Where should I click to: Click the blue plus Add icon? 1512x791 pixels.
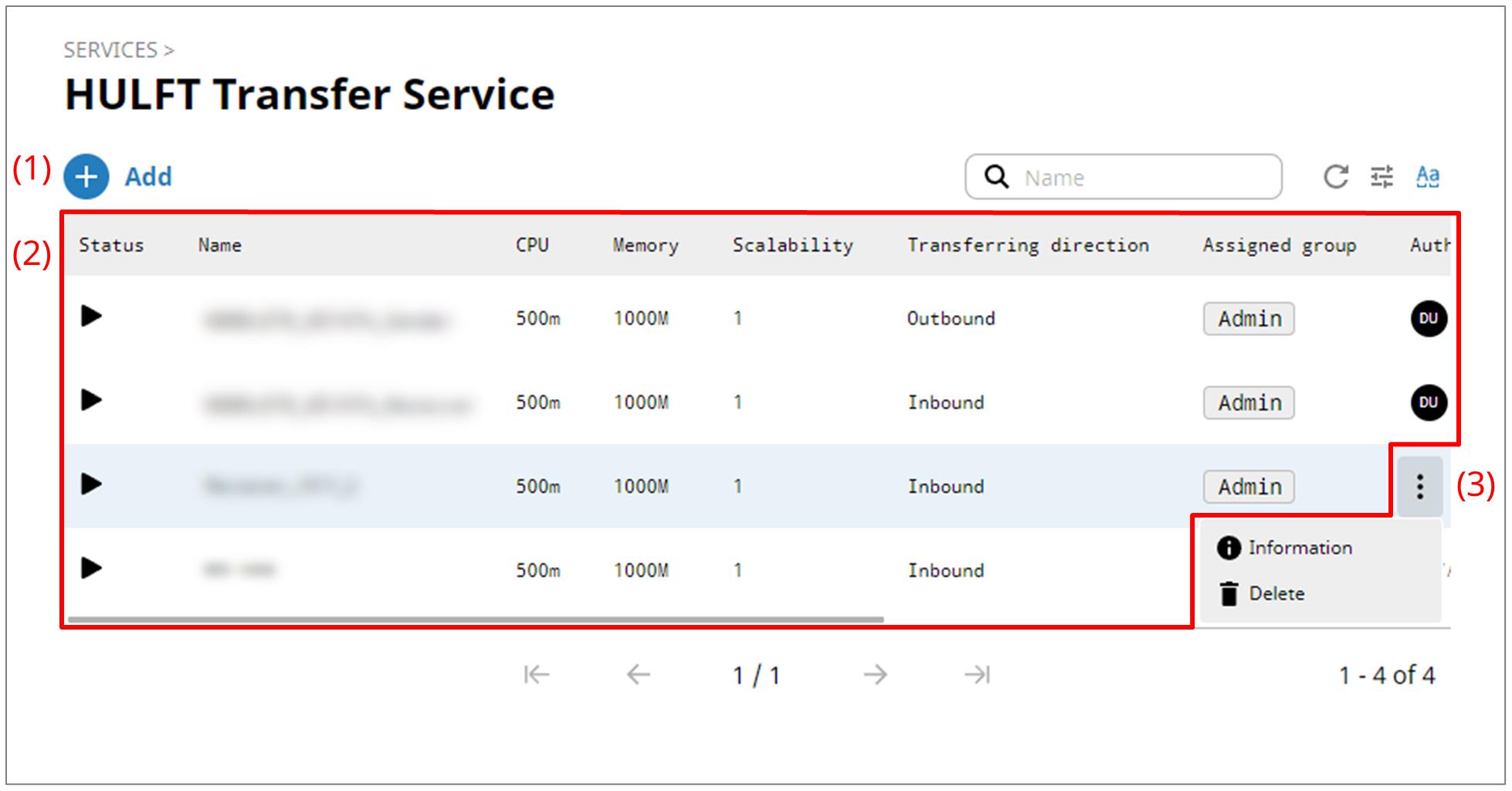pos(86,177)
